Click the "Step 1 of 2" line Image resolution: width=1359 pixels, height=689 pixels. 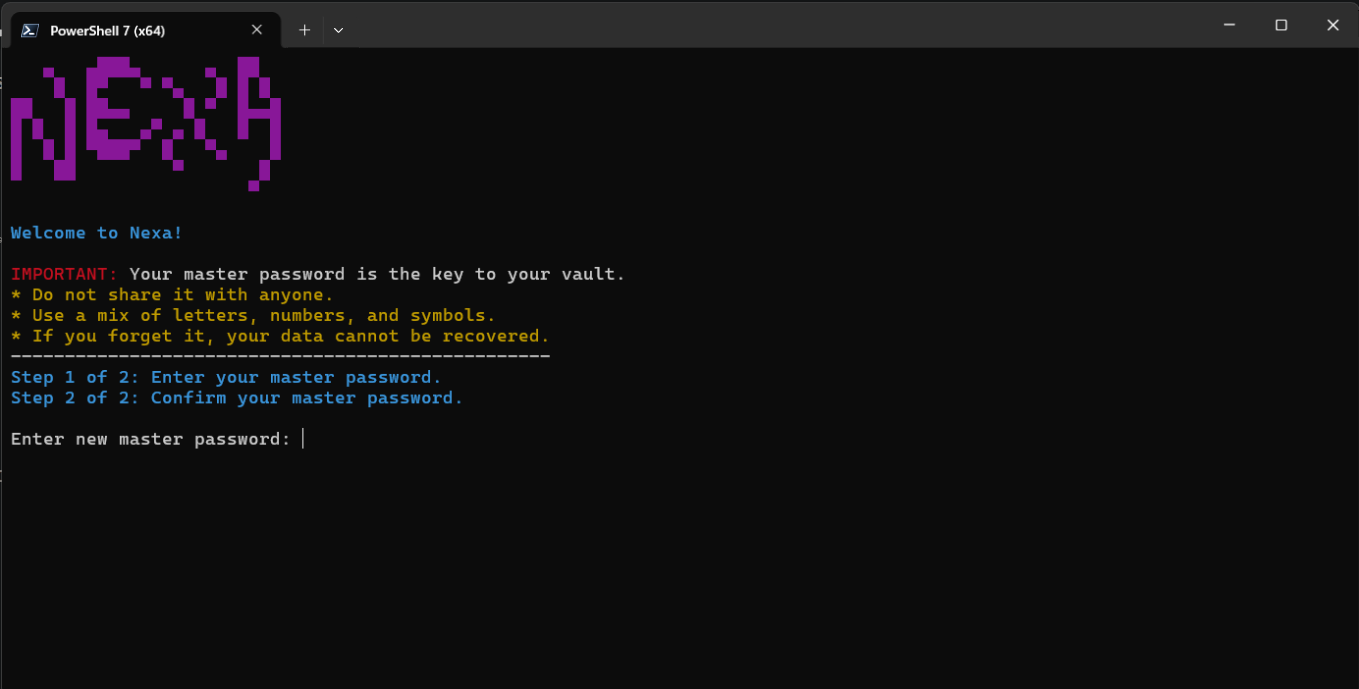click(226, 377)
